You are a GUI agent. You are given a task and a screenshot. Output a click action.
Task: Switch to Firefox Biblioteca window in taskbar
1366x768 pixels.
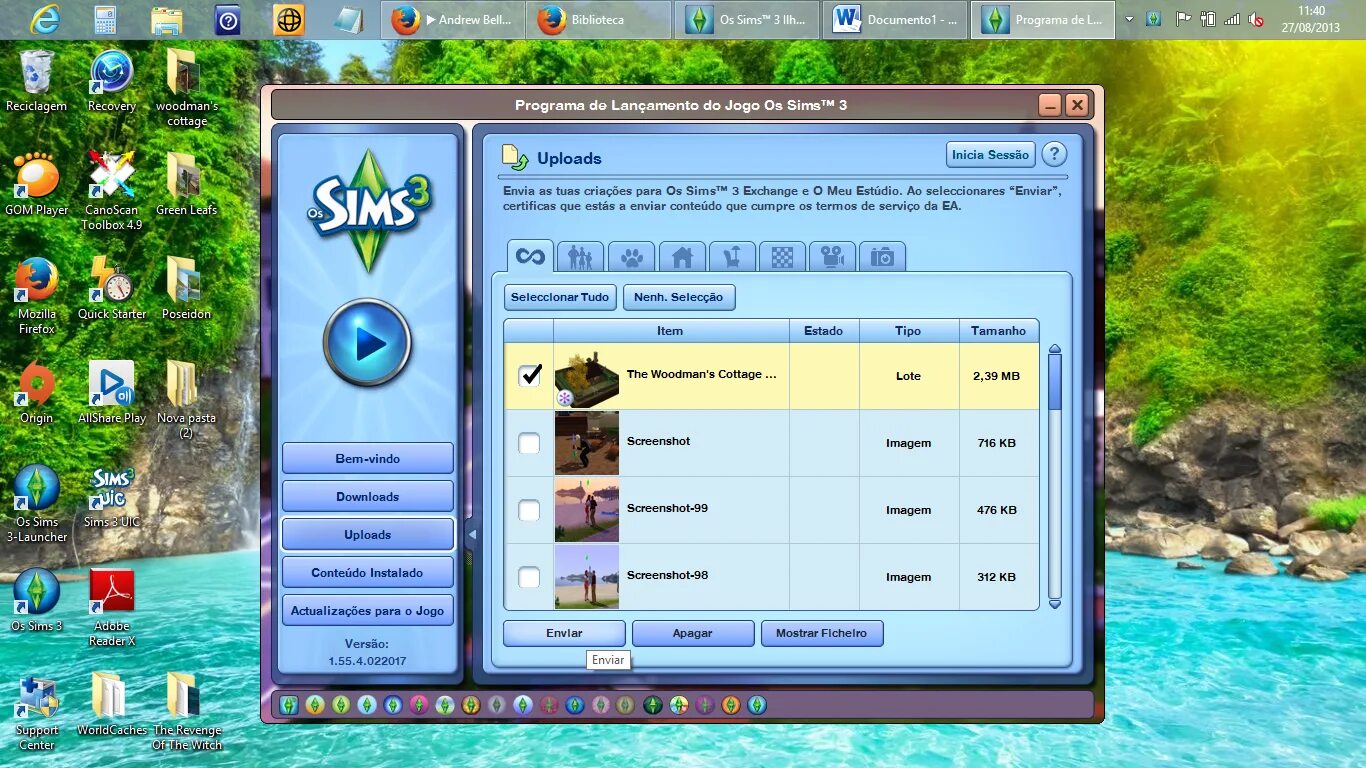tap(599, 20)
